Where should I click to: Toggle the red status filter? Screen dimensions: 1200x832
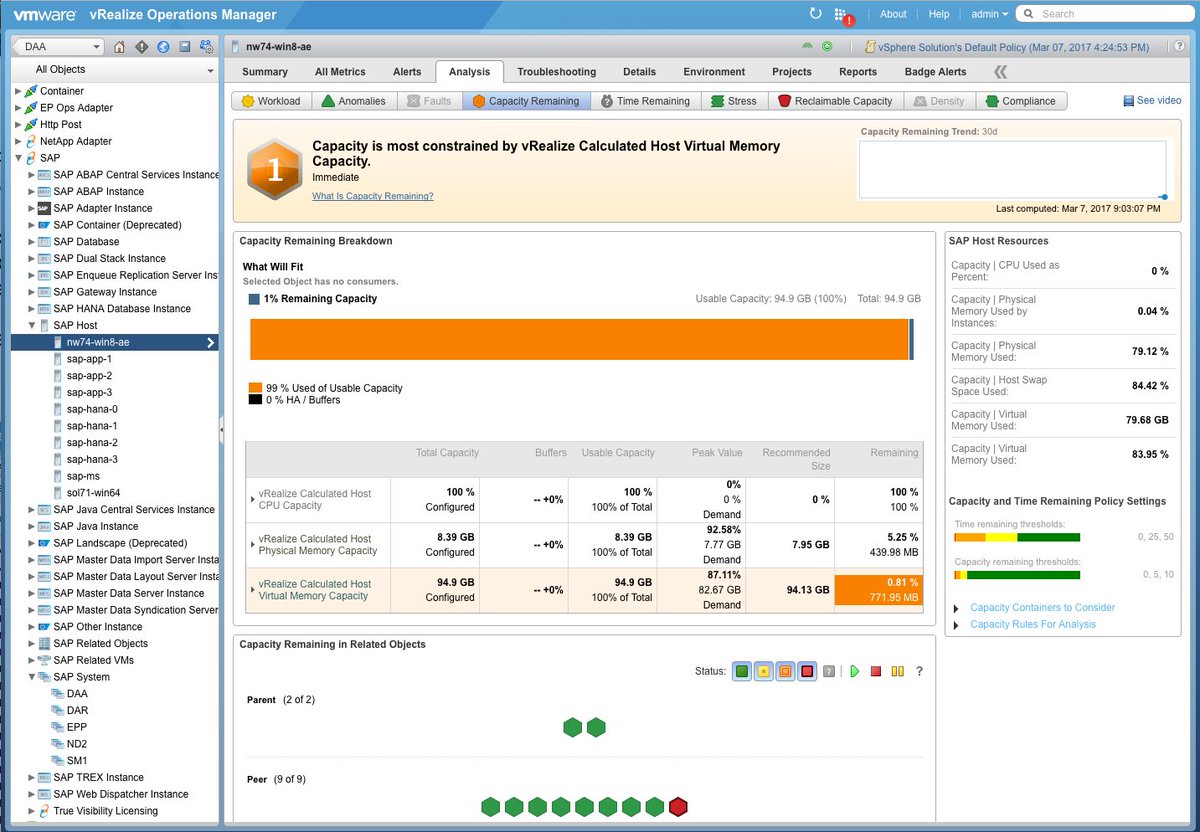pos(807,671)
